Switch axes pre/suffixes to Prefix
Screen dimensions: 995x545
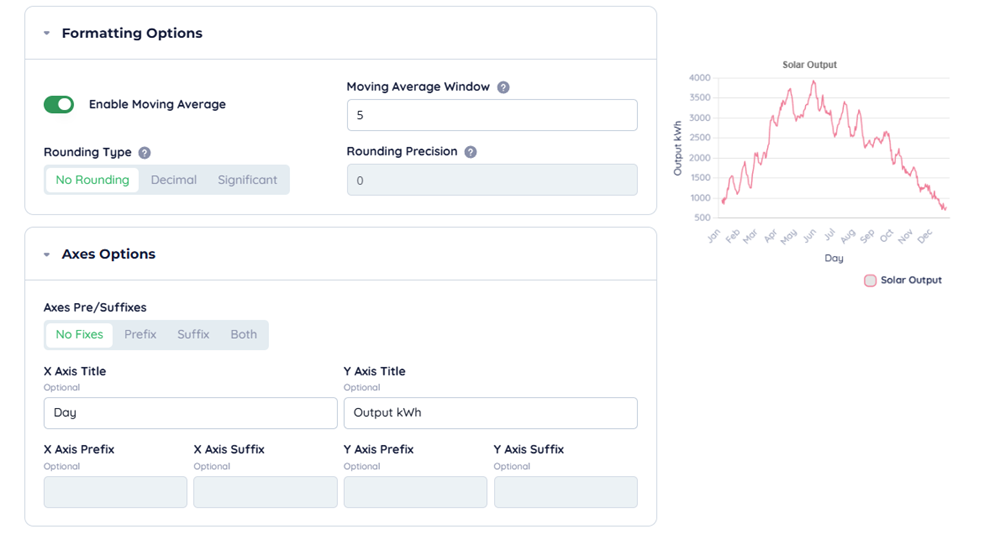(x=140, y=334)
